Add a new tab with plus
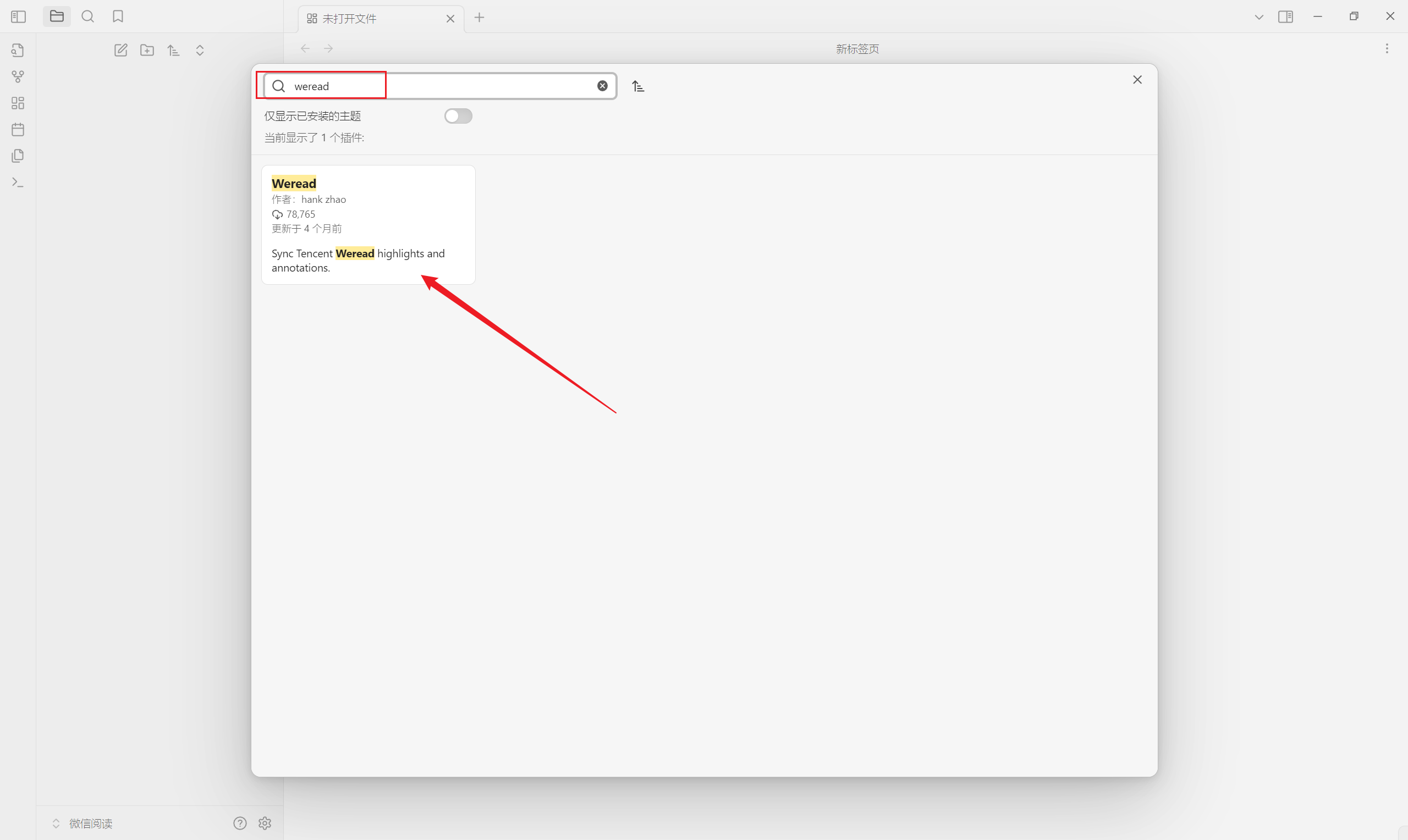1408x840 pixels. click(479, 18)
